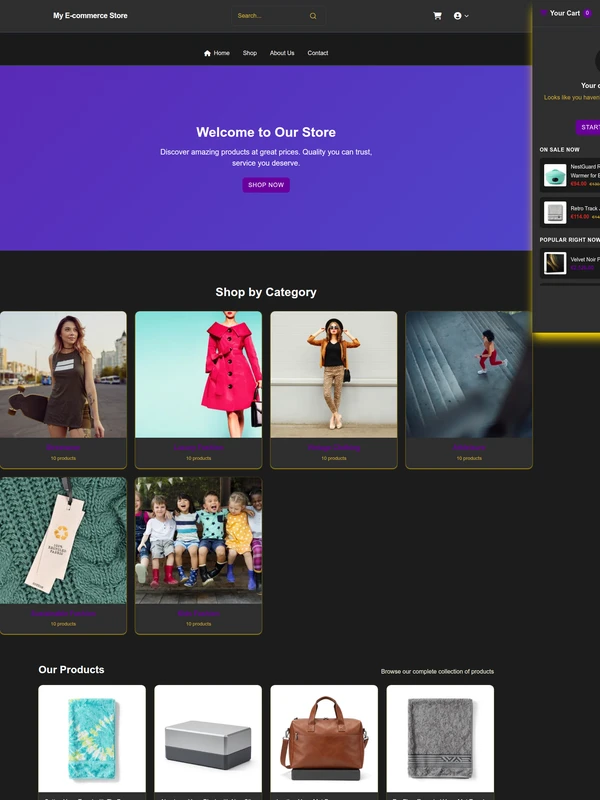Open the Velvet Noir popular item
This screenshot has height=800, width=600.
pos(570,263)
